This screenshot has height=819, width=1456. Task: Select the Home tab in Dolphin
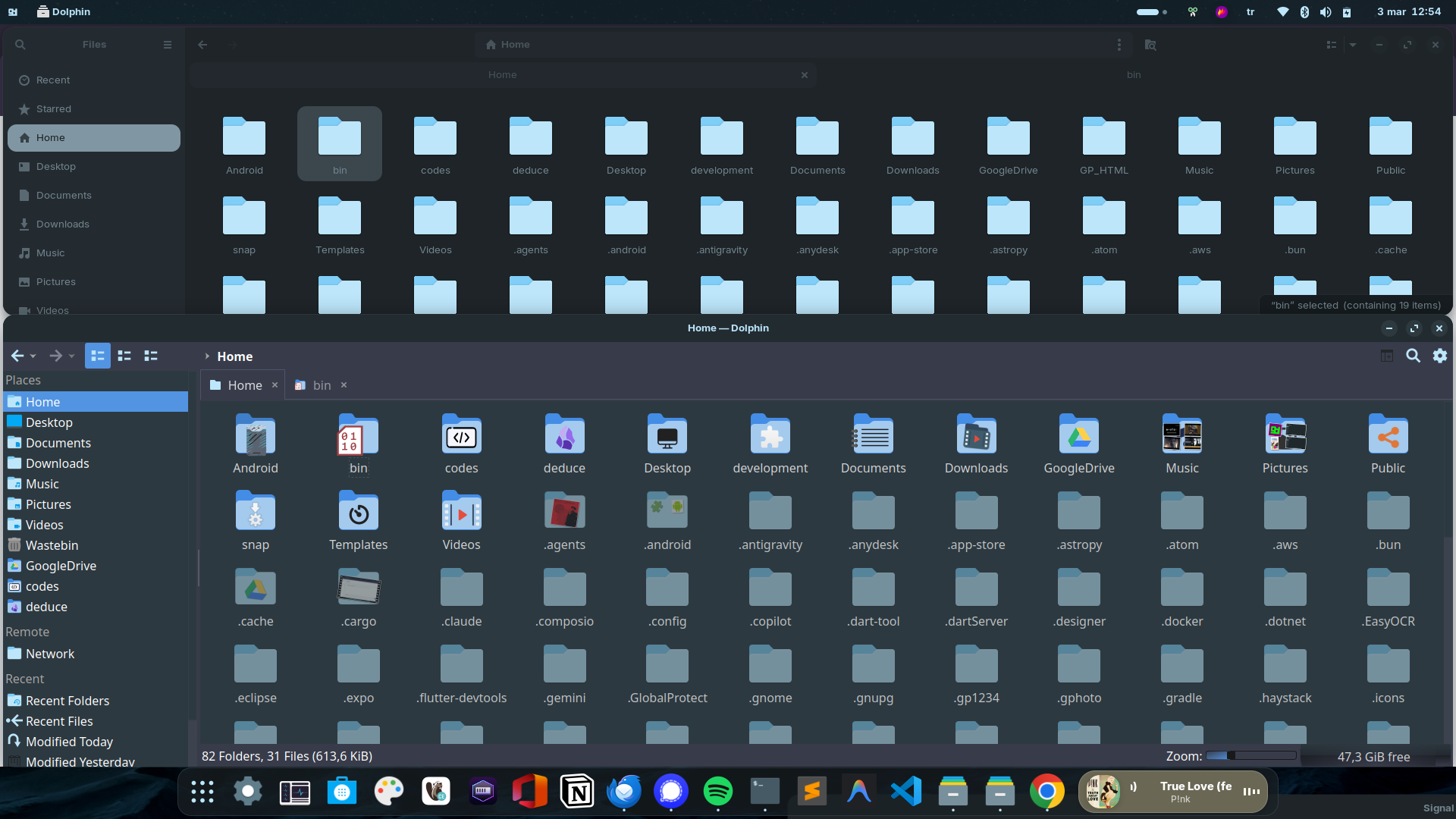point(244,385)
